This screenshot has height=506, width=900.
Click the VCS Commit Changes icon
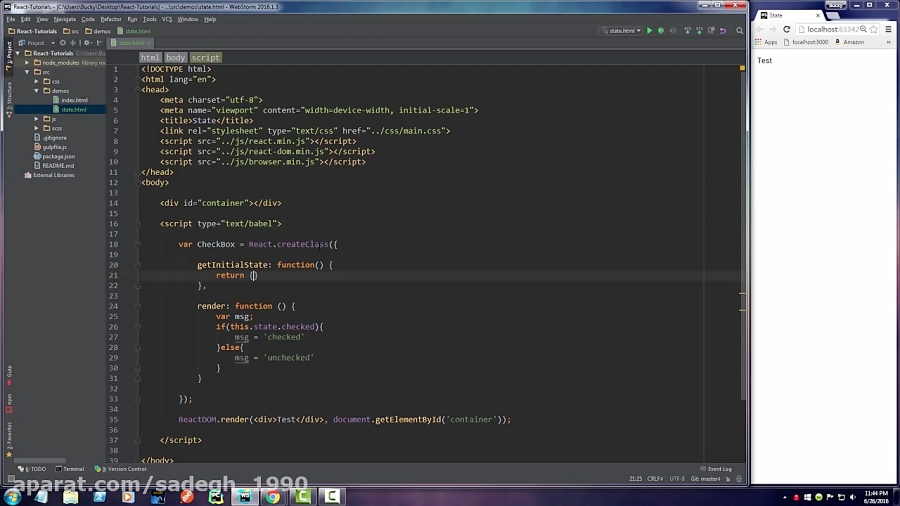click(699, 30)
